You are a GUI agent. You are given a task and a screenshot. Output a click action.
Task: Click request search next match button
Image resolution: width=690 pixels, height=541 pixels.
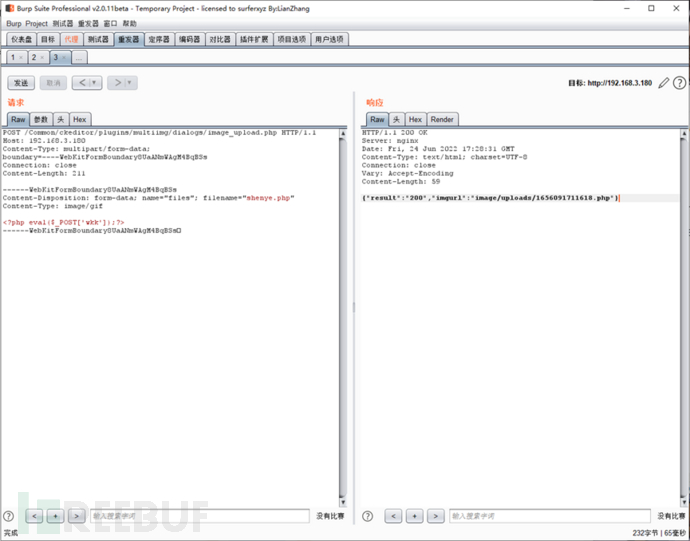76,516
